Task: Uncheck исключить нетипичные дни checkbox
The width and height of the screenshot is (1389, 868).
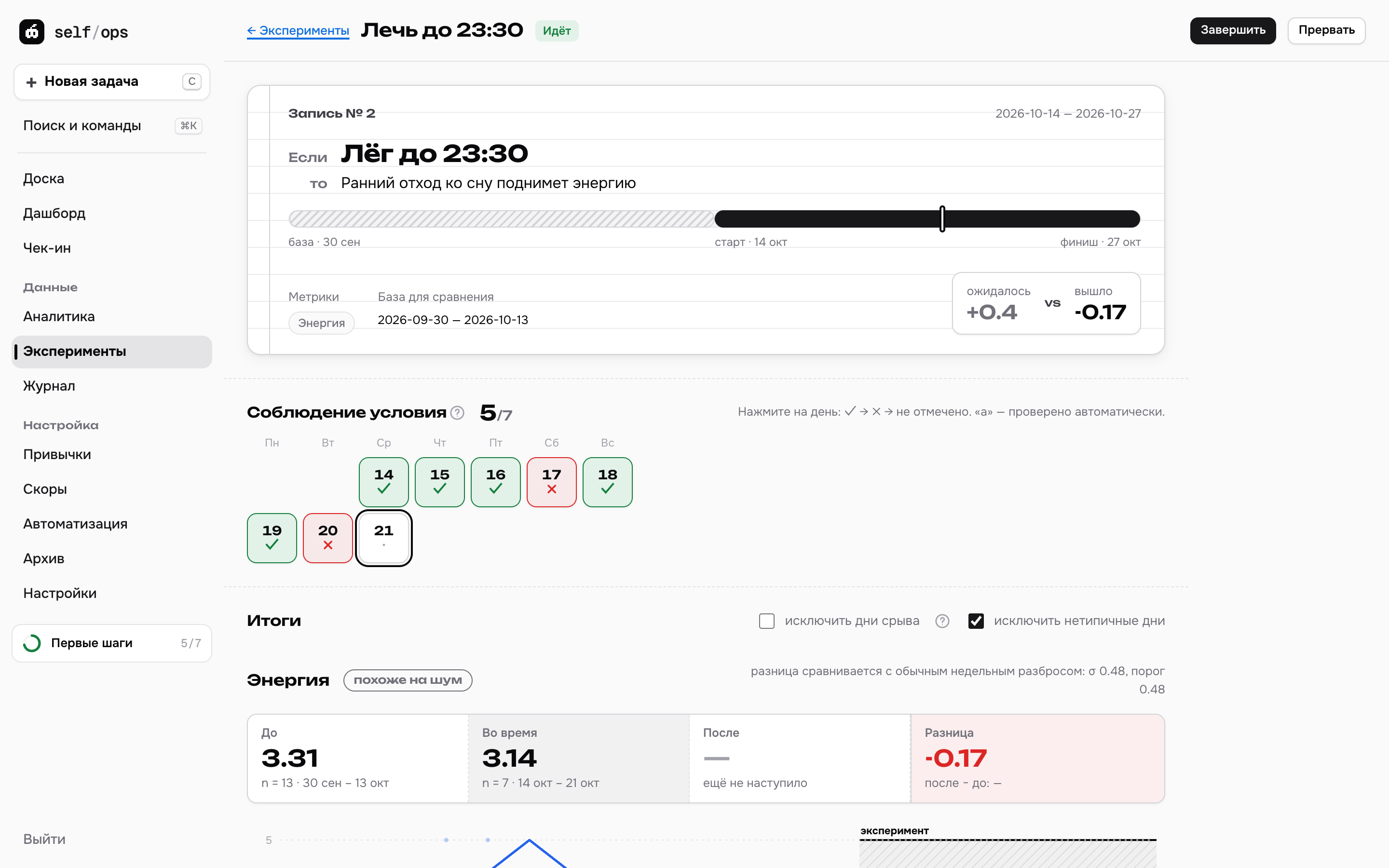Action: (x=976, y=621)
